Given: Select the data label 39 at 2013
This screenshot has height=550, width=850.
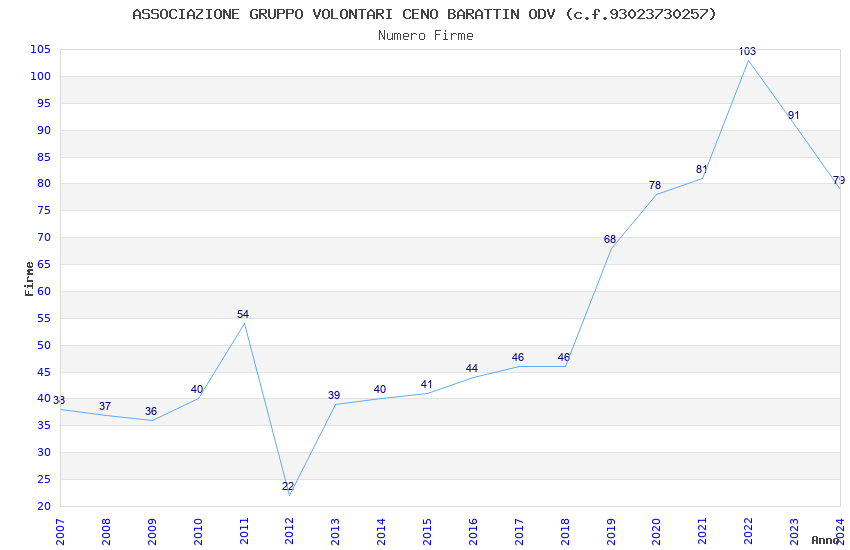Looking at the screenshot, I should [x=334, y=395].
